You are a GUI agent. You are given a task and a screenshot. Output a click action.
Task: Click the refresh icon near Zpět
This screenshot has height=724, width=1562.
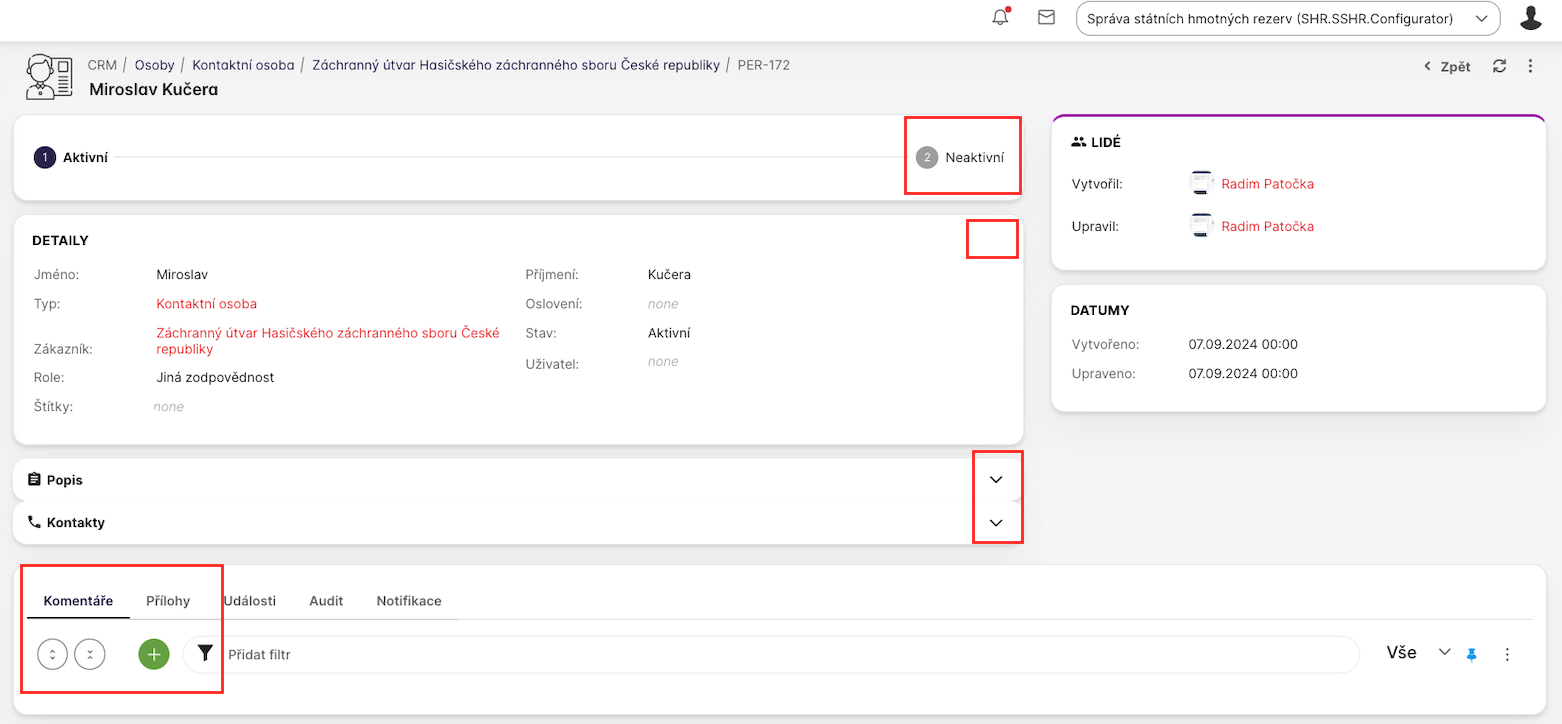tap(1499, 66)
